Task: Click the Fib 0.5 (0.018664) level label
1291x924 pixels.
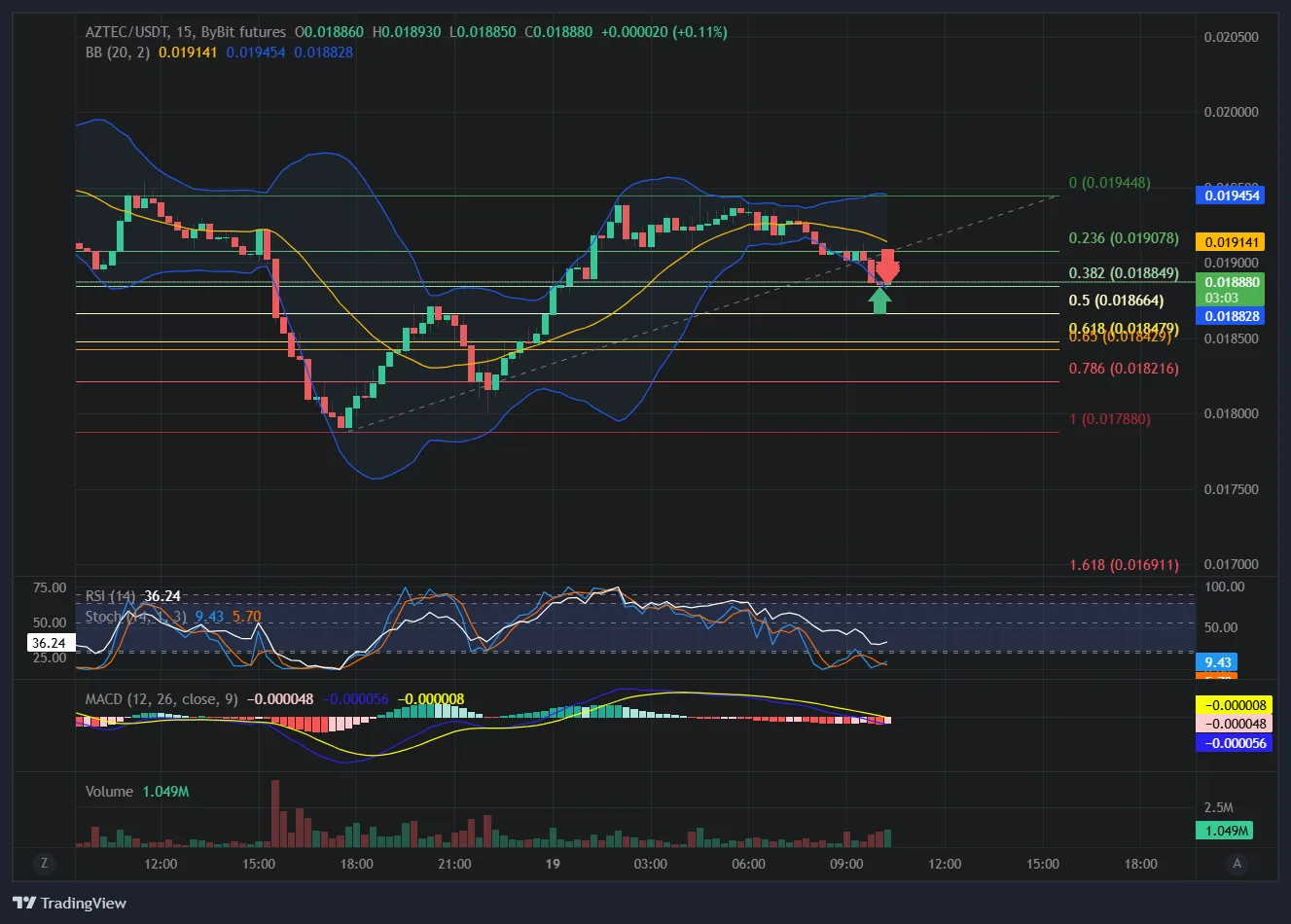Action: (x=1116, y=301)
